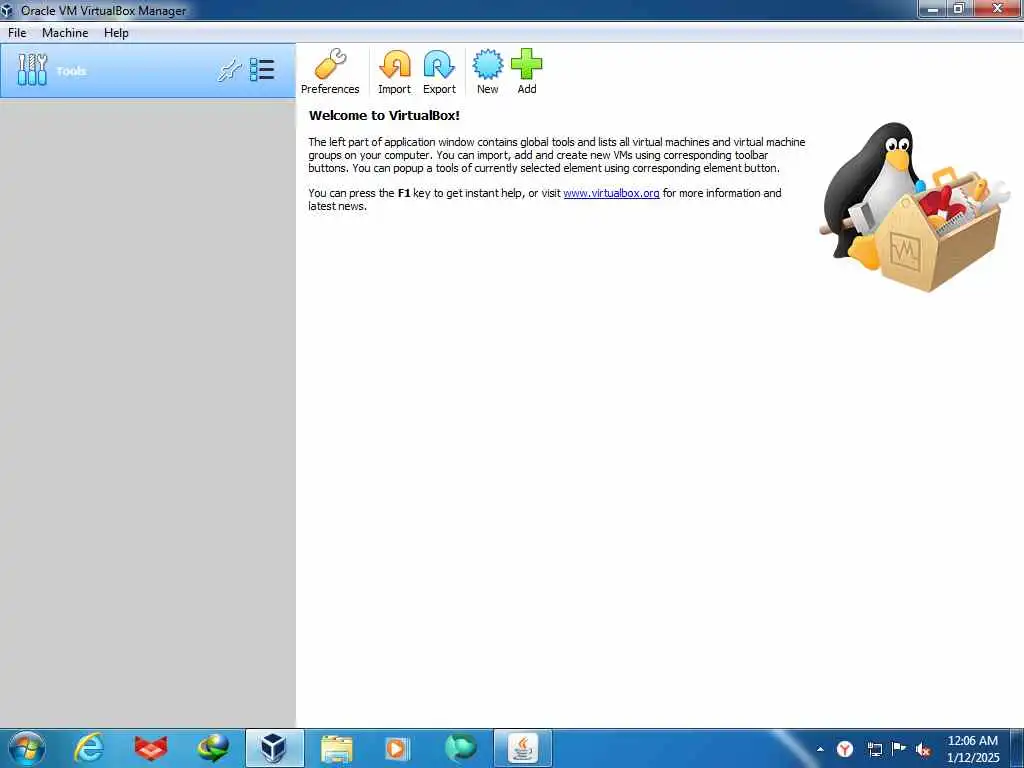Click the Windows Start button
This screenshot has height=768, width=1024.
(x=26, y=748)
